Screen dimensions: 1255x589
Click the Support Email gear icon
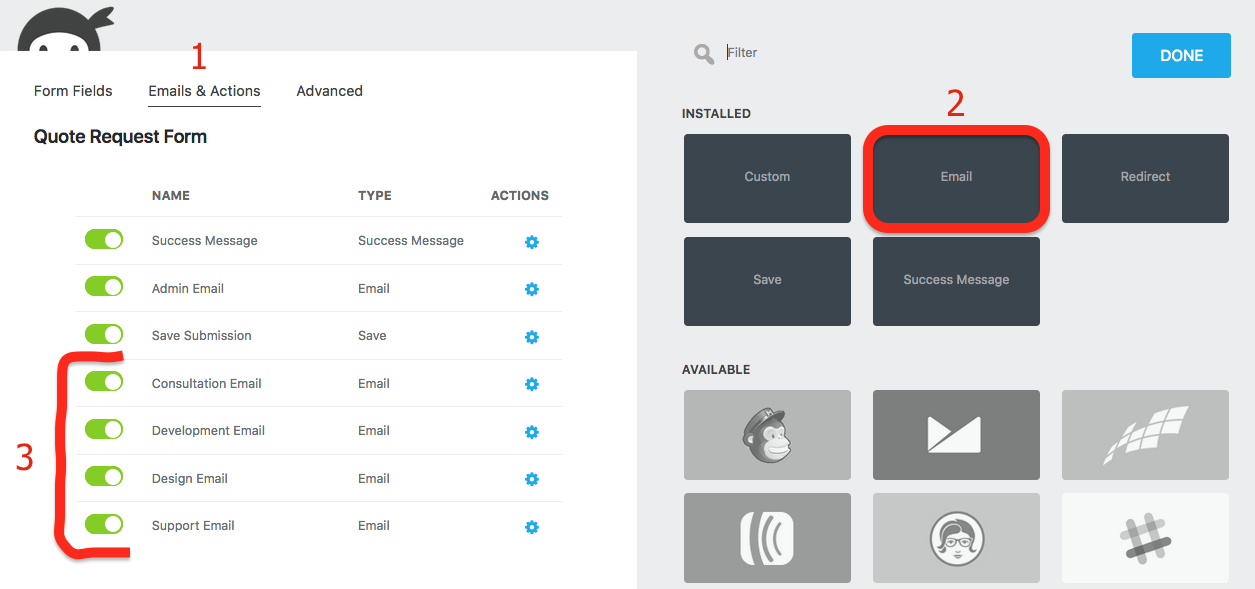pyautogui.click(x=532, y=527)
